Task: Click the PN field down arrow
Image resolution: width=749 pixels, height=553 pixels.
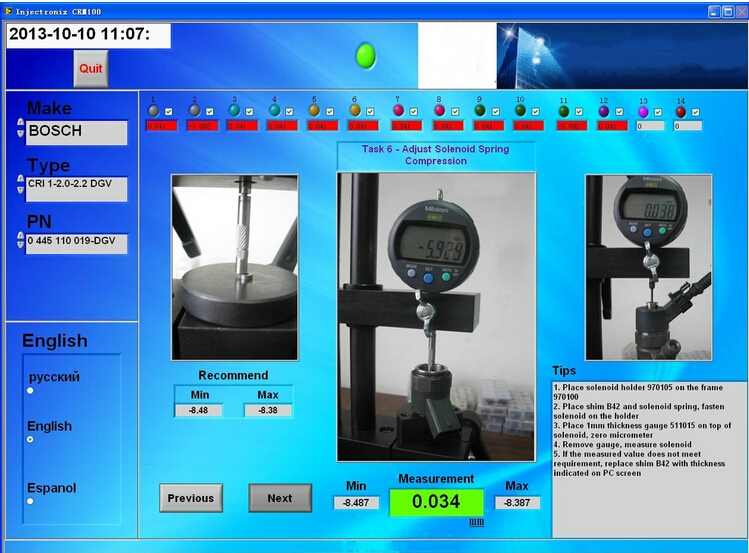Action: click(21, 245)
